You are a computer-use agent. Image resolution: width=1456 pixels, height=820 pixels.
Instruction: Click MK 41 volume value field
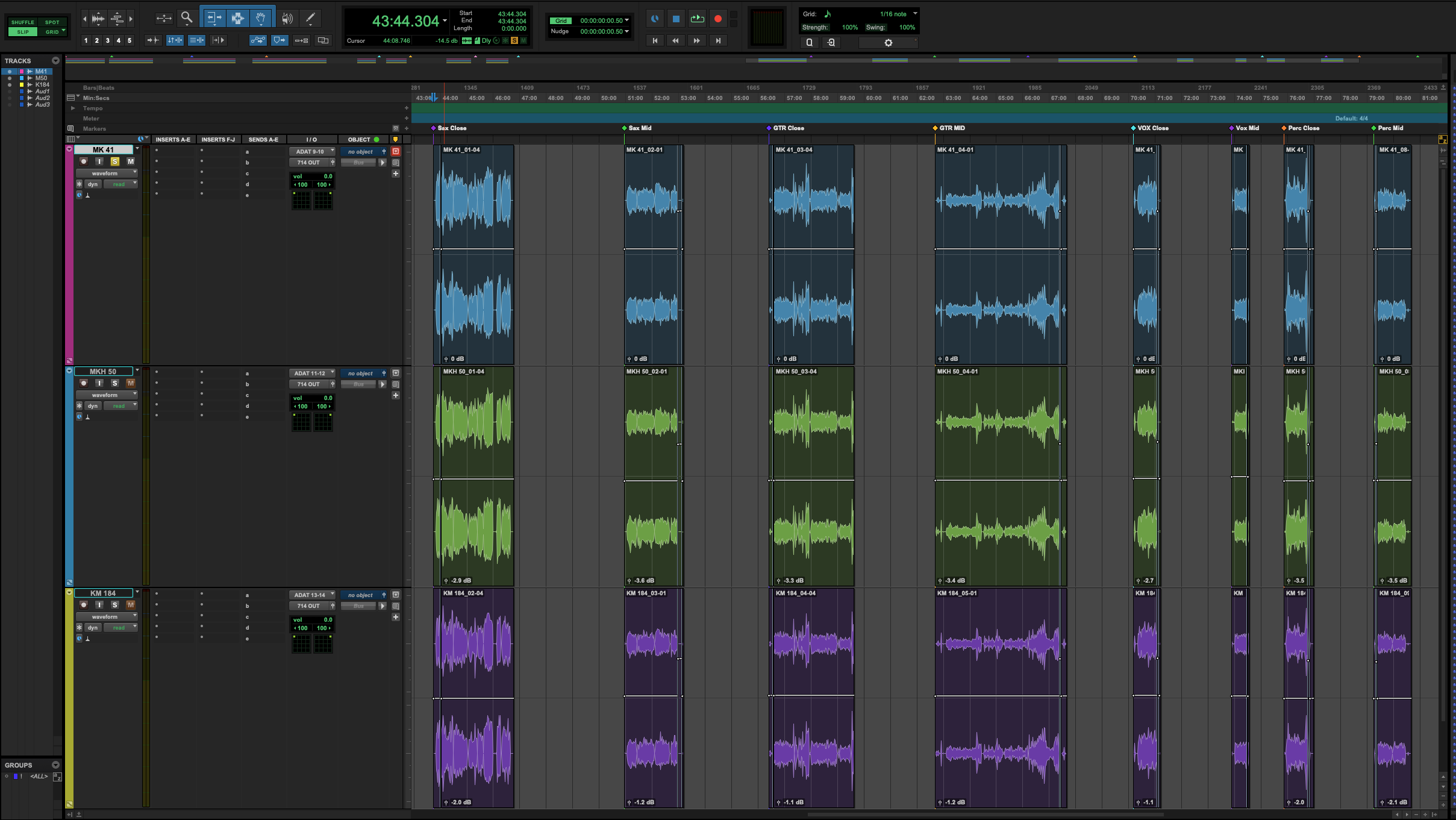pos(312,177)
